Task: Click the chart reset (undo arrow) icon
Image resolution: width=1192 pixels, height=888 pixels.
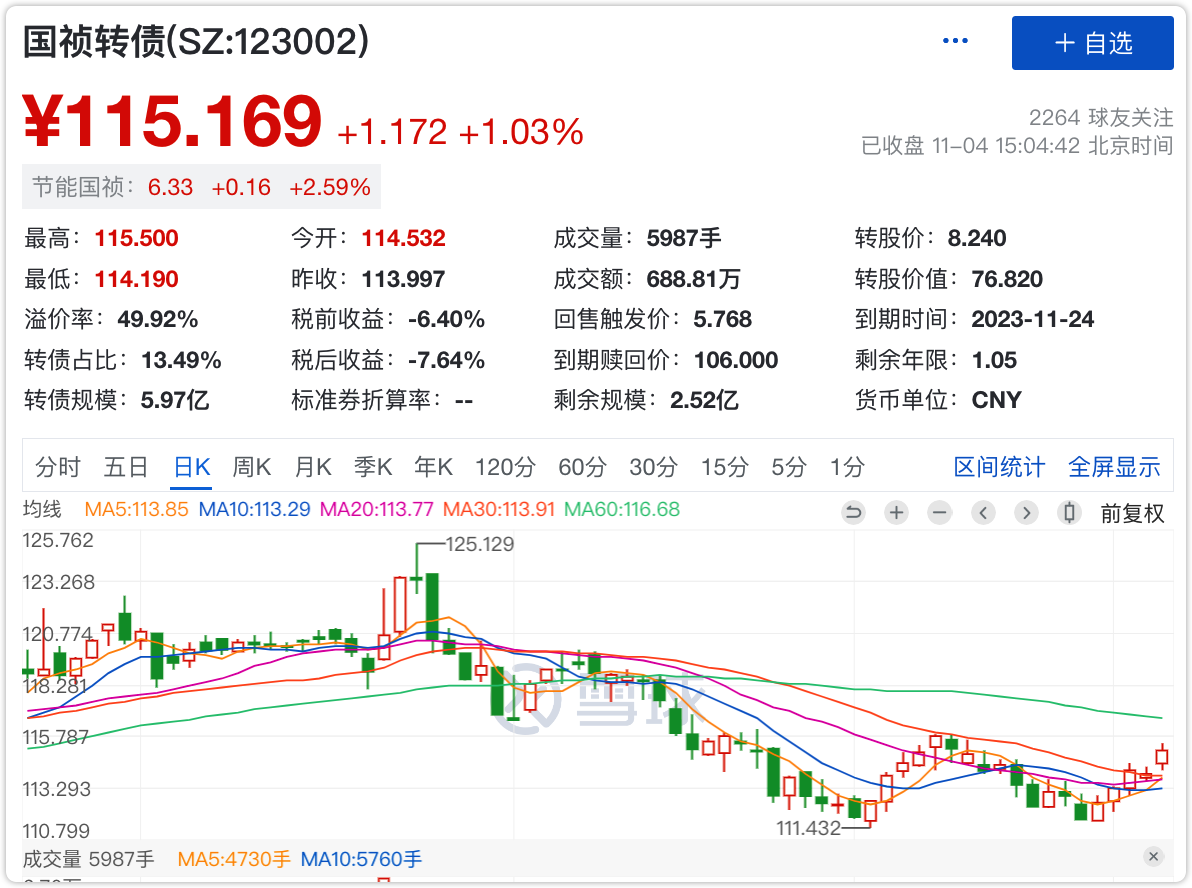Action: (x=853, y=513)
